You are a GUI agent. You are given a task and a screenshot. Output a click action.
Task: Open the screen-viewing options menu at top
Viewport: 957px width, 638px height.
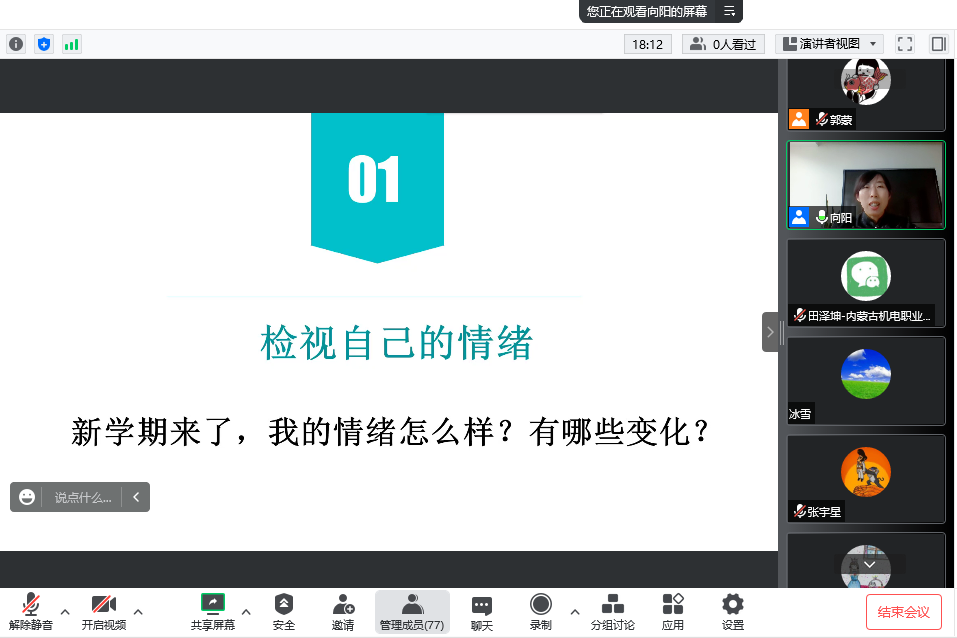[x=729, y=11]
